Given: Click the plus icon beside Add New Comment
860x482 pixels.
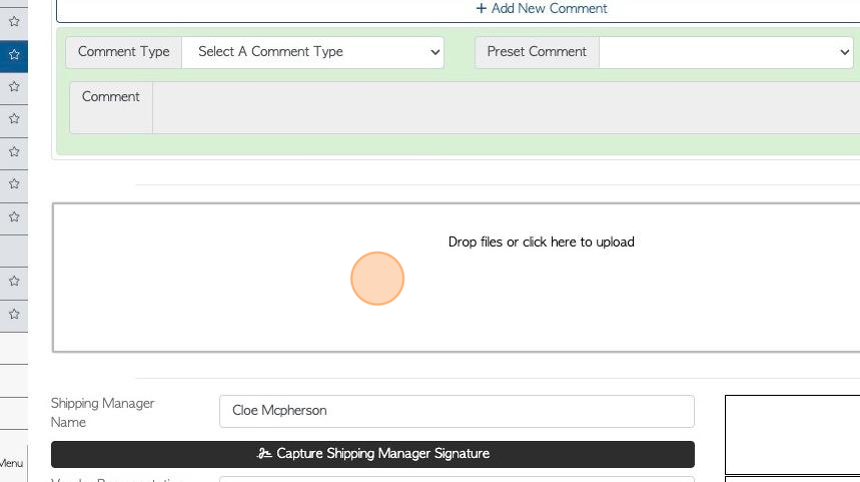Looking at the screenshot, I should 481,8.
